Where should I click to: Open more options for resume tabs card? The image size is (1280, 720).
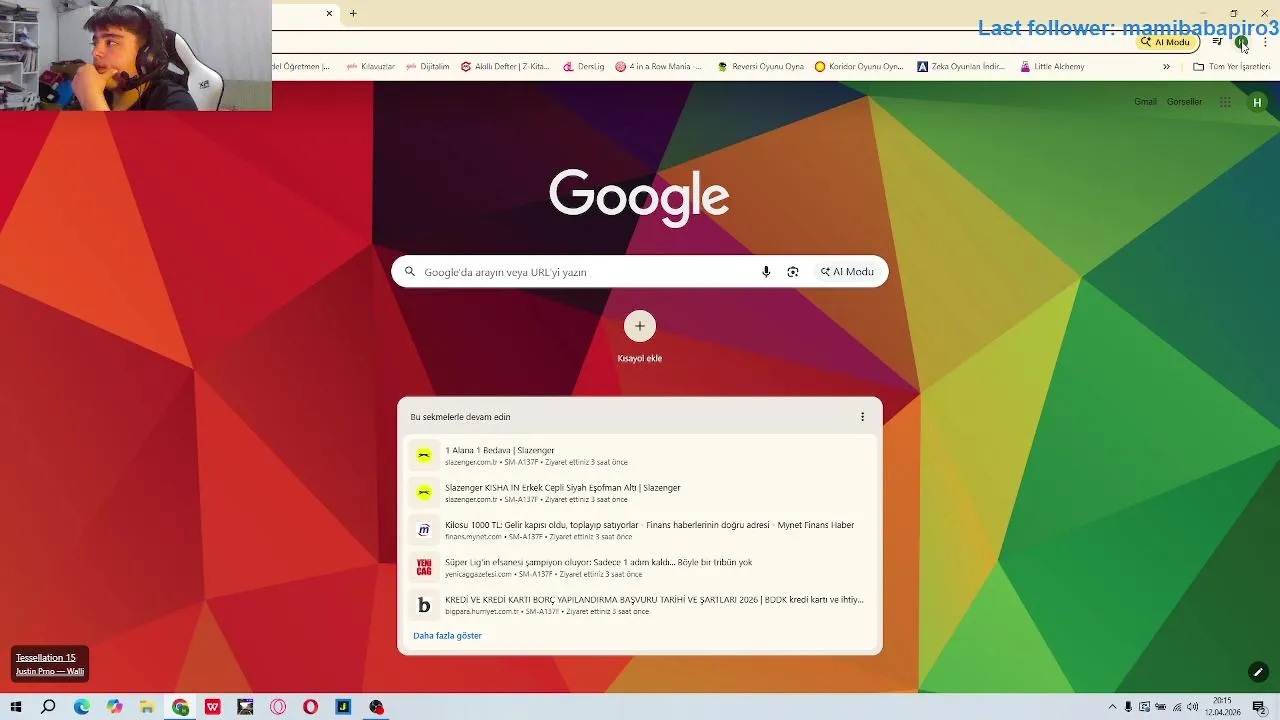click(x=862, y=417)
